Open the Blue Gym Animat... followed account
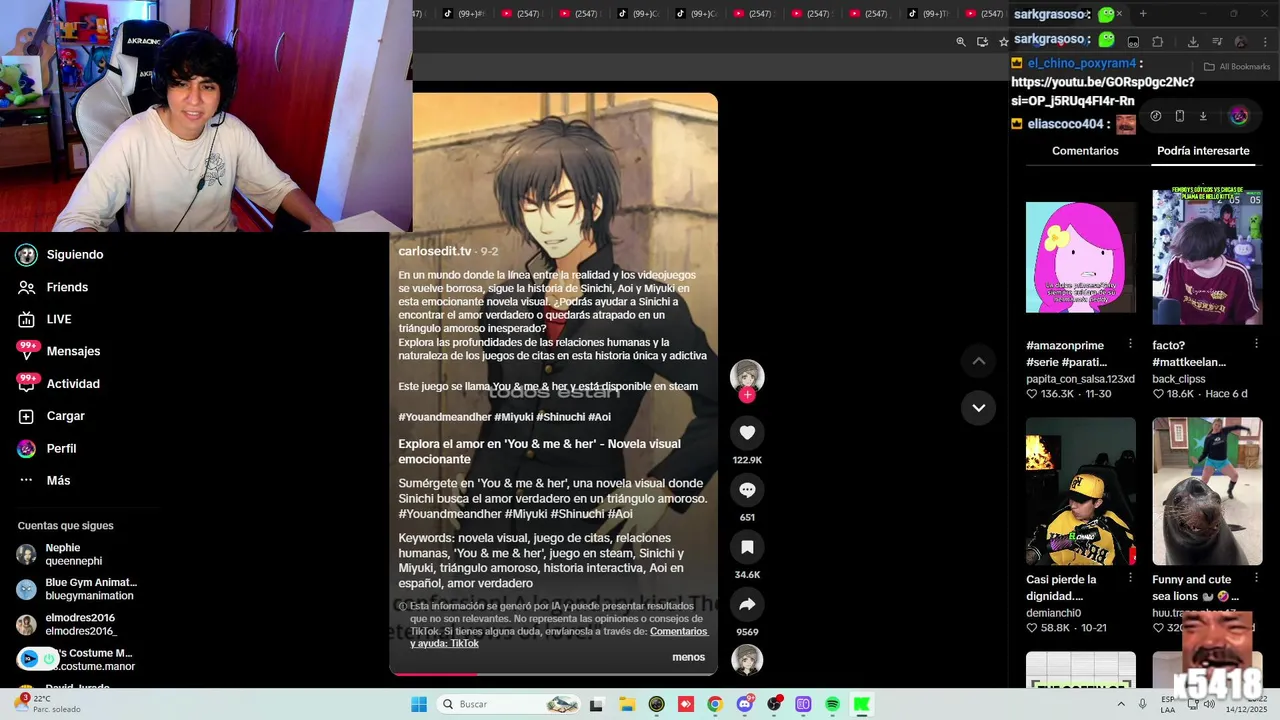Image resolution: width=1280 pixels, height=720 pixels. (77, 589)
